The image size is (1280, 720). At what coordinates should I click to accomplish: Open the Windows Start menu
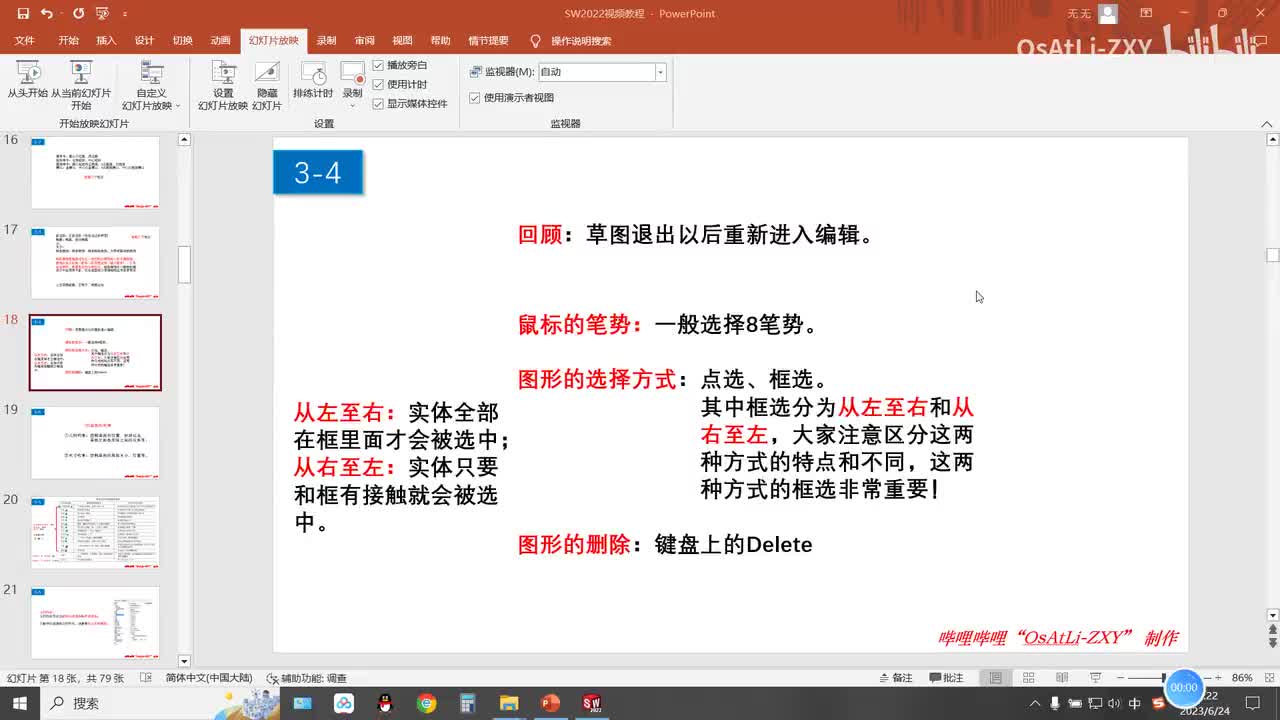pyautogui.click(x=20, y=703)
